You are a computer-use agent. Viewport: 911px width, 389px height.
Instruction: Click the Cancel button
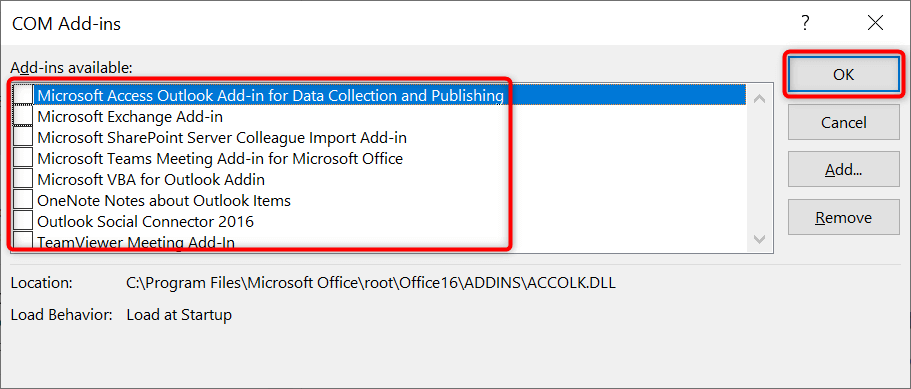point(843,123)
